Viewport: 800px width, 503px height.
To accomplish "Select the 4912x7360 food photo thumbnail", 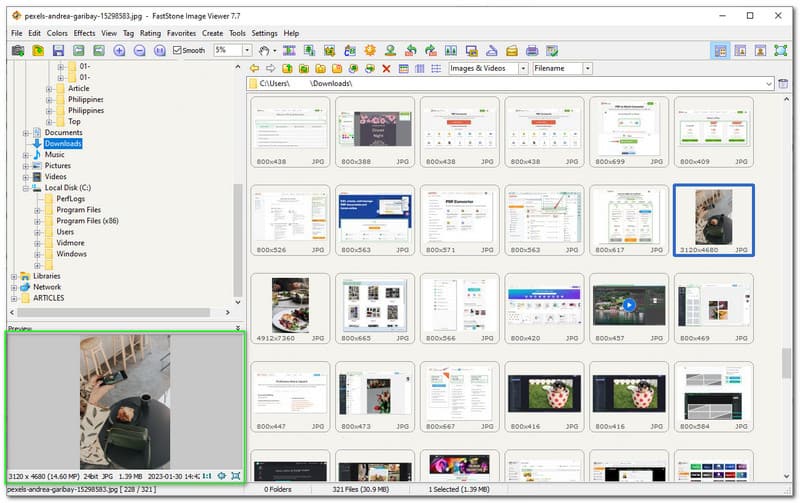I will [291, 305].
